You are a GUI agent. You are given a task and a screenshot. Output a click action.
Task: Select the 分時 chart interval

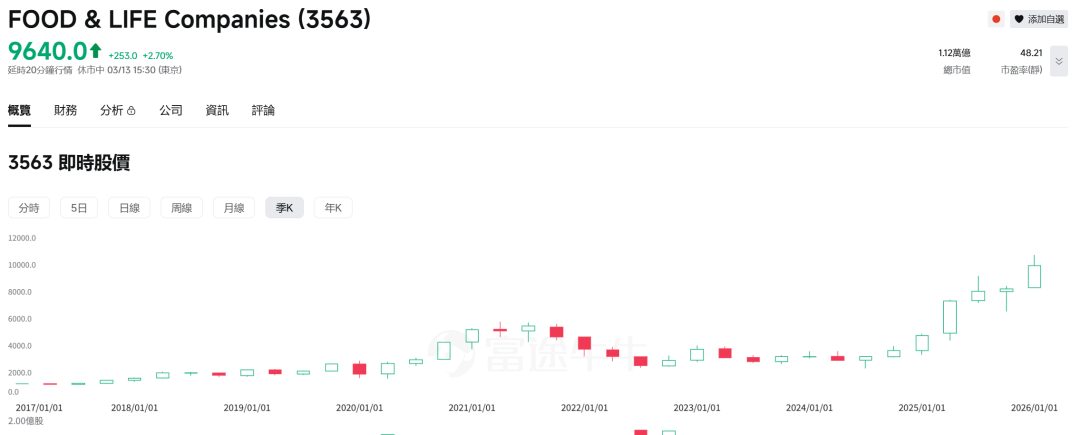tap(29, 208)
